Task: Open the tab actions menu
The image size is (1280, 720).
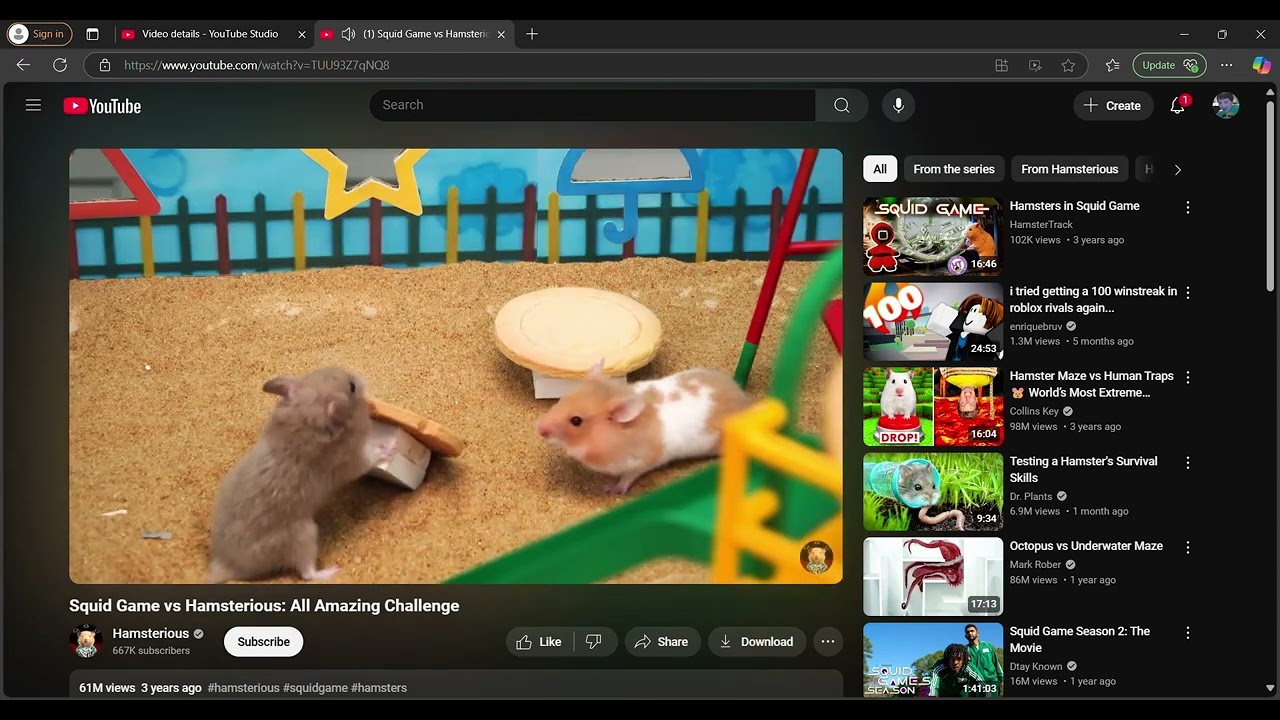Action: tap(92, 34)
